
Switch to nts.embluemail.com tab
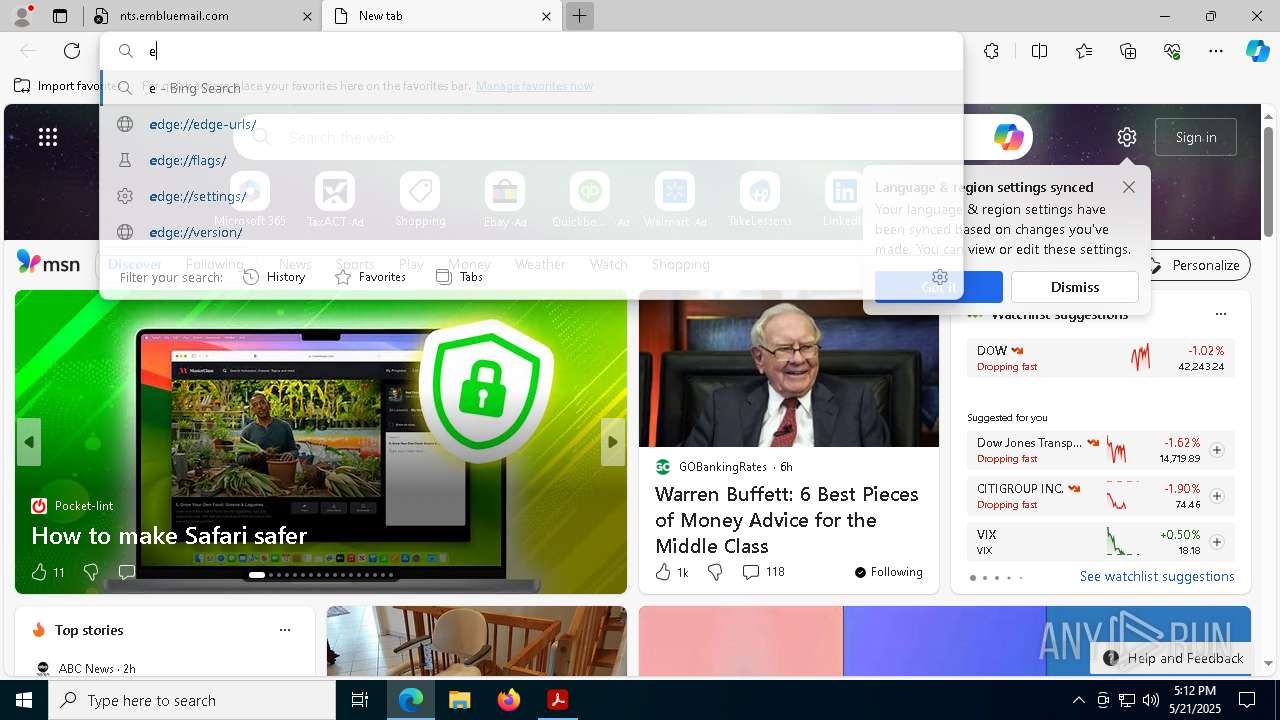coord(203,16)
